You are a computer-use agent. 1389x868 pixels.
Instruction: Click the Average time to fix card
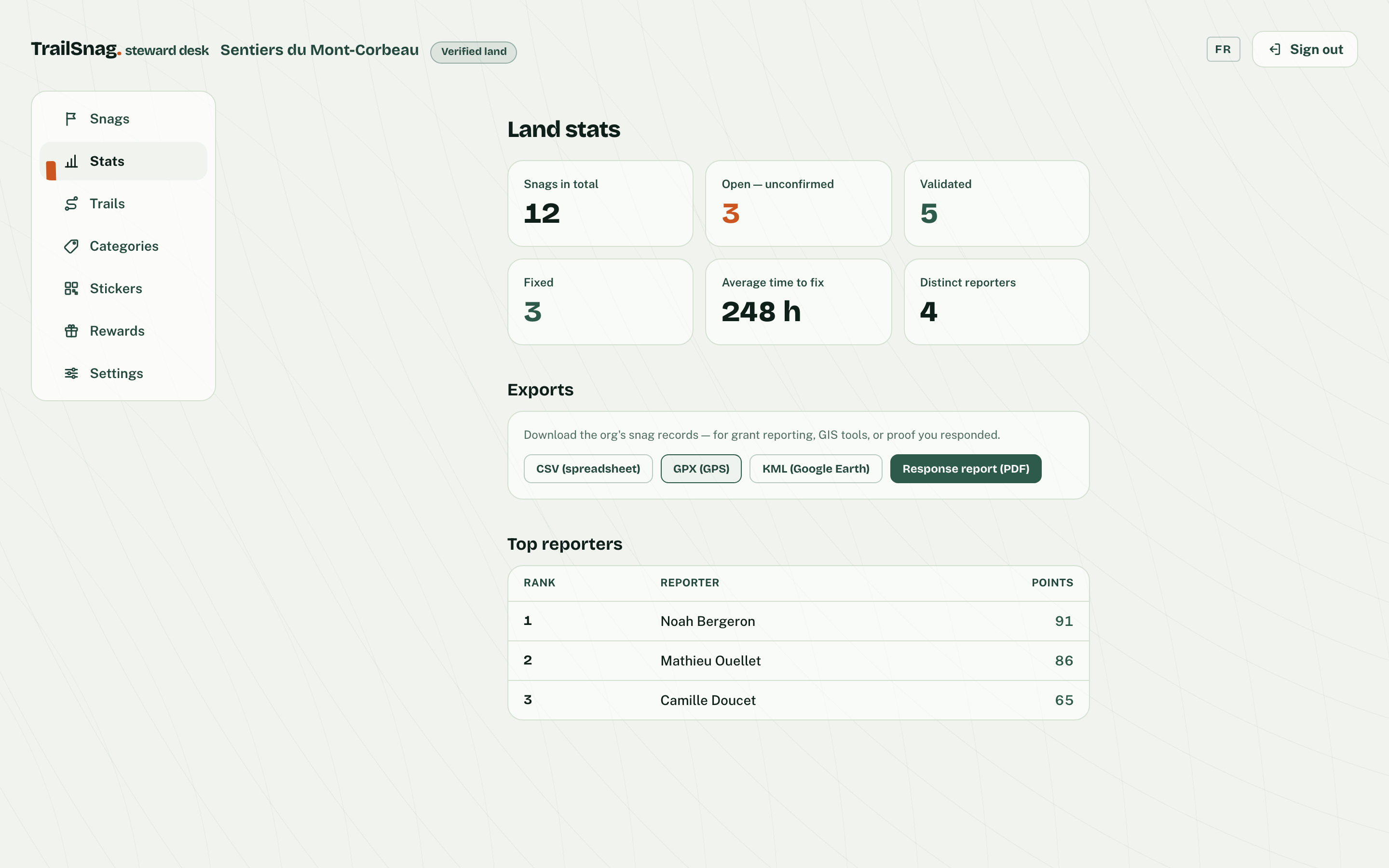point(798,302)
